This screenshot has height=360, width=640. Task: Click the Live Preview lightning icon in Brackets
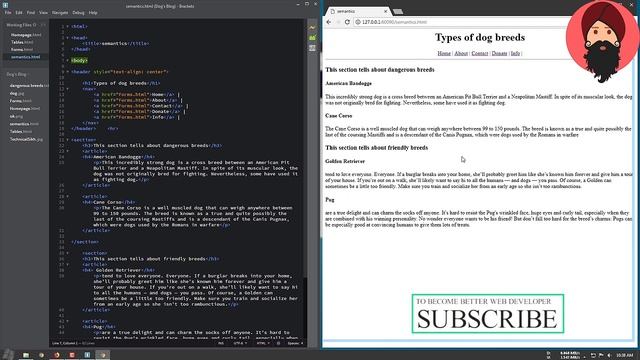click(x=312, y=27)
